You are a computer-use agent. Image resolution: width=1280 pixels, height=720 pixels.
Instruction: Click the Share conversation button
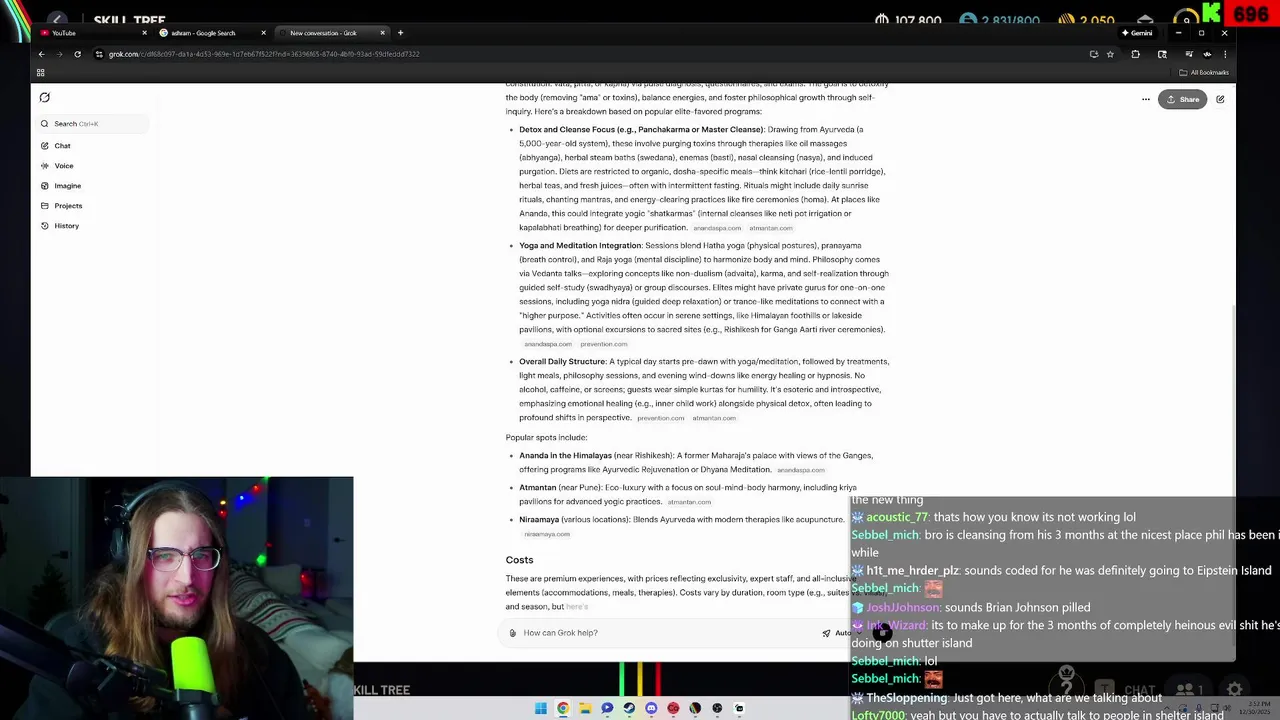(x=1182, y=99)
